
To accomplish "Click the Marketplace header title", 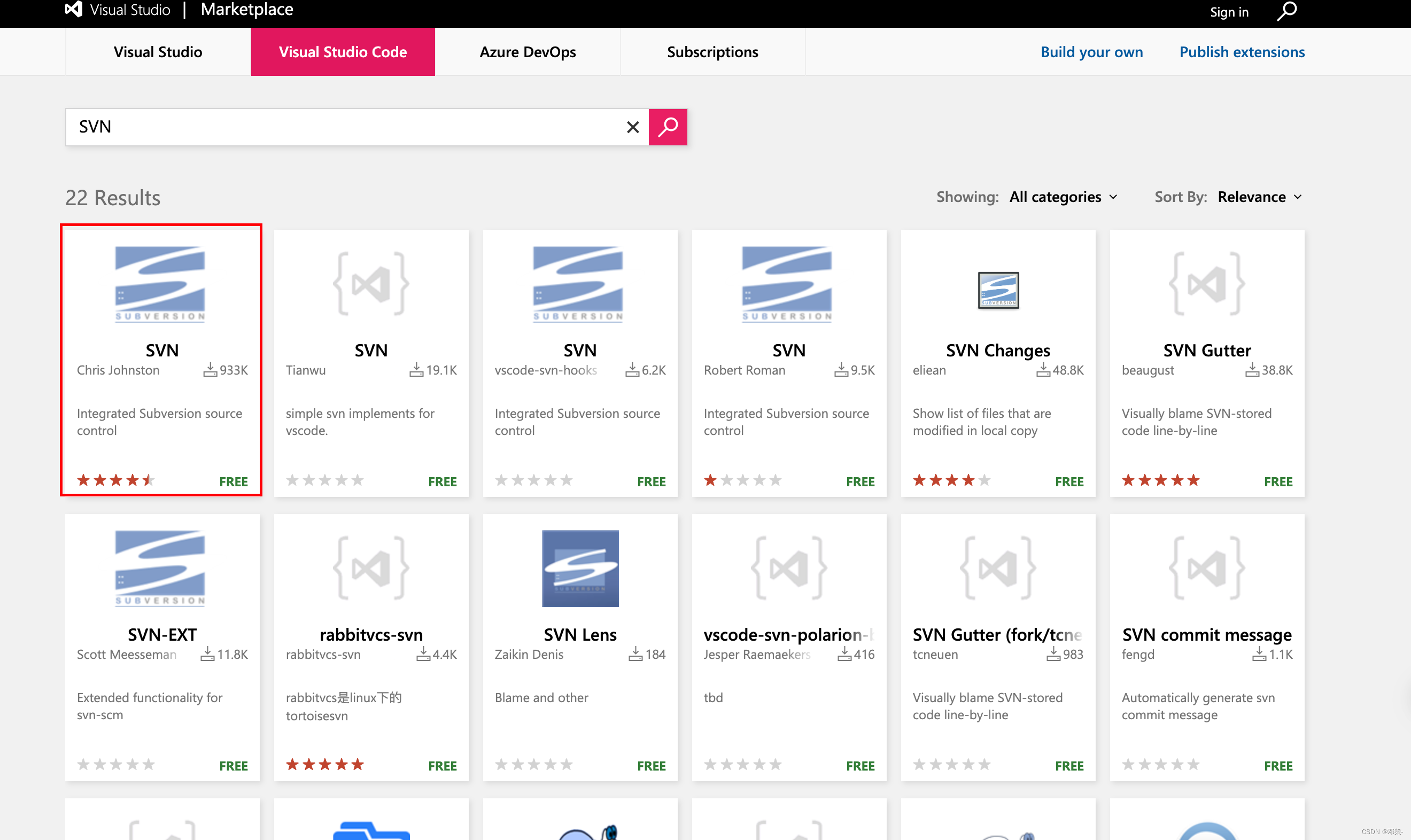I will [x=247, y=9].
